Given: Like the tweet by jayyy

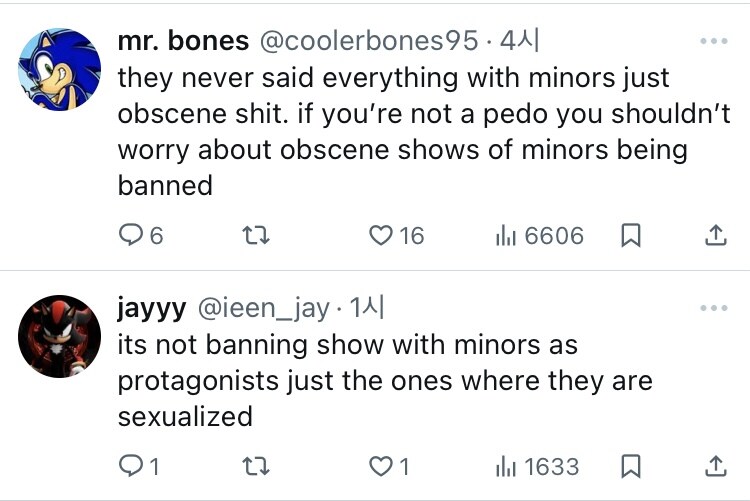Looking at the screenshot, I should (x=382, y=466).
